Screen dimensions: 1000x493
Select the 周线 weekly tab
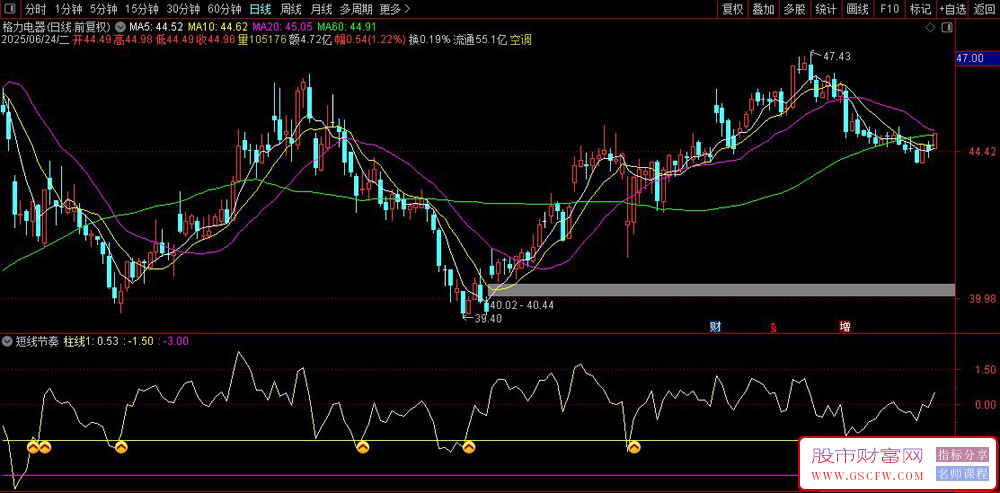click(x=291, y=9)
